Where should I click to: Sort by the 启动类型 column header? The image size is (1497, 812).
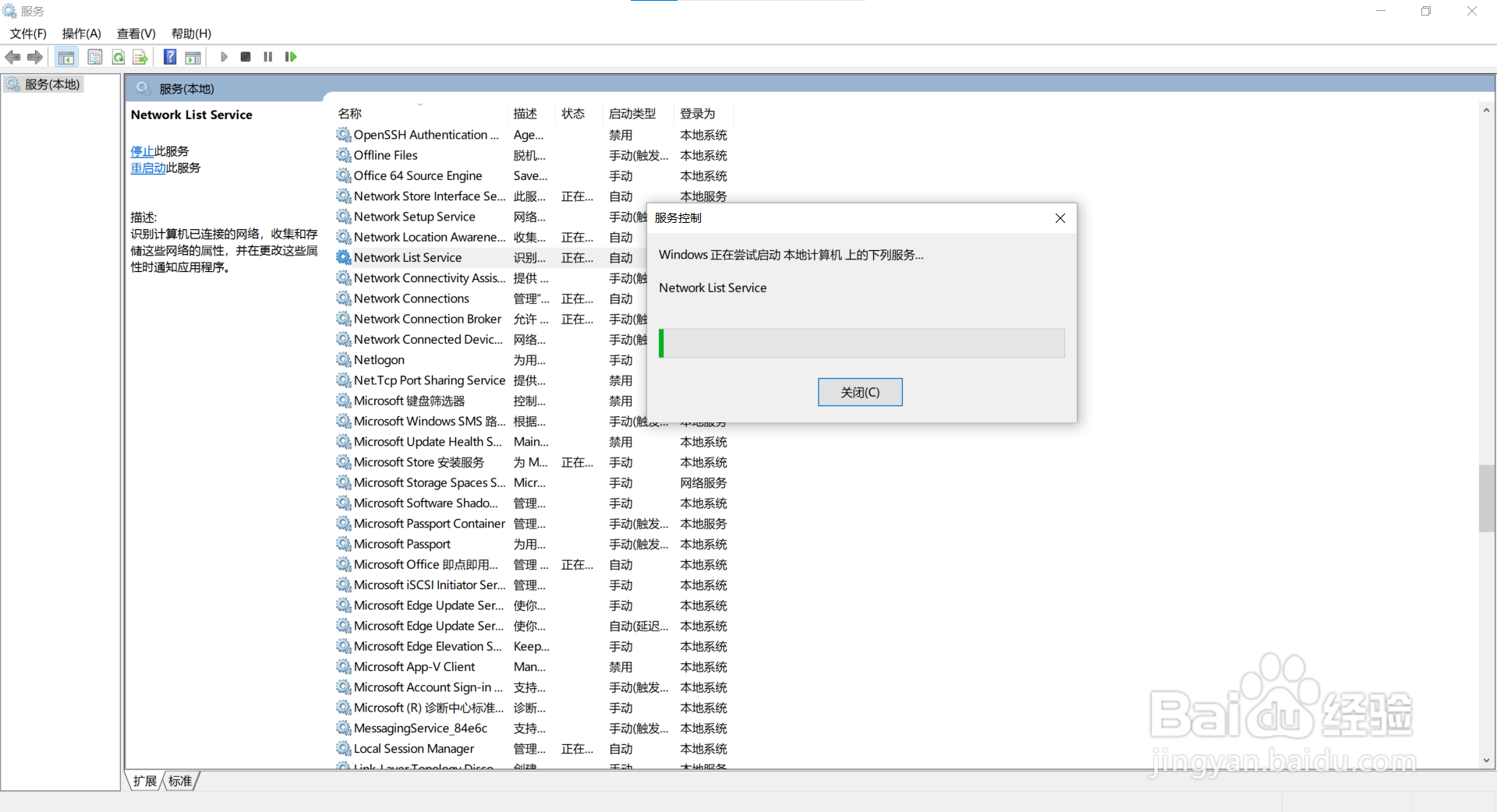click(639, 114)
